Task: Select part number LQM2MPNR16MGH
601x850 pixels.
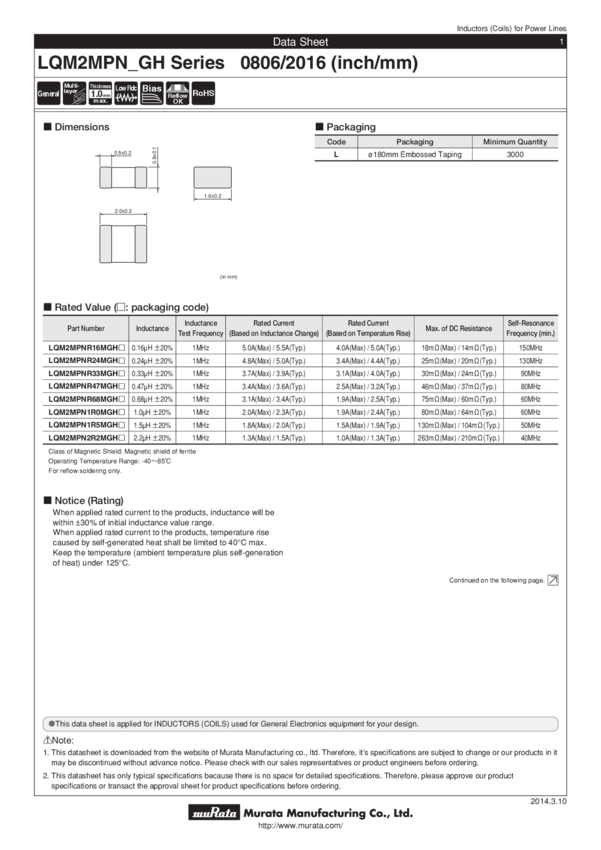Action: pyautogui.click(x=86, y=347)
